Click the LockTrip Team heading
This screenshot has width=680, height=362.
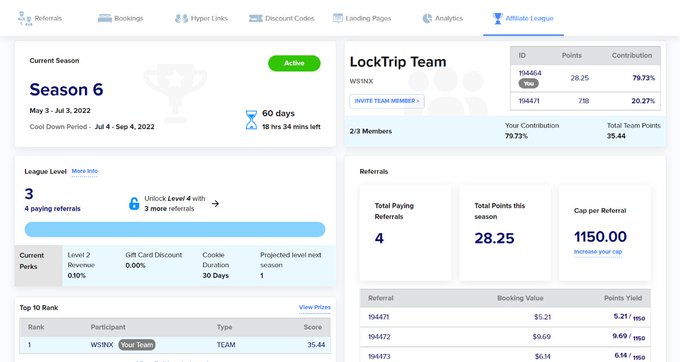point(398,62)
